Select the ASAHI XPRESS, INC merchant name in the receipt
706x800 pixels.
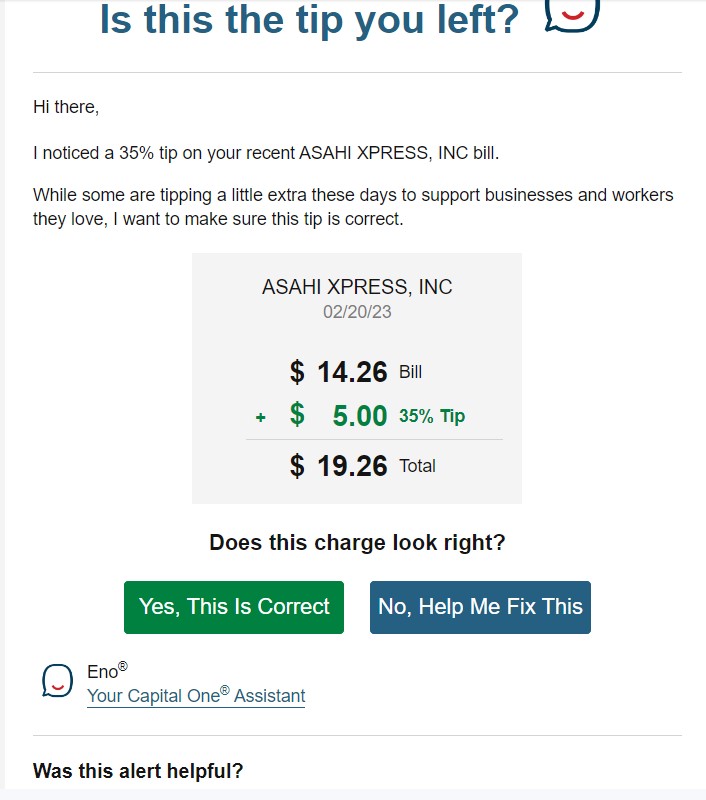[357, 287]
